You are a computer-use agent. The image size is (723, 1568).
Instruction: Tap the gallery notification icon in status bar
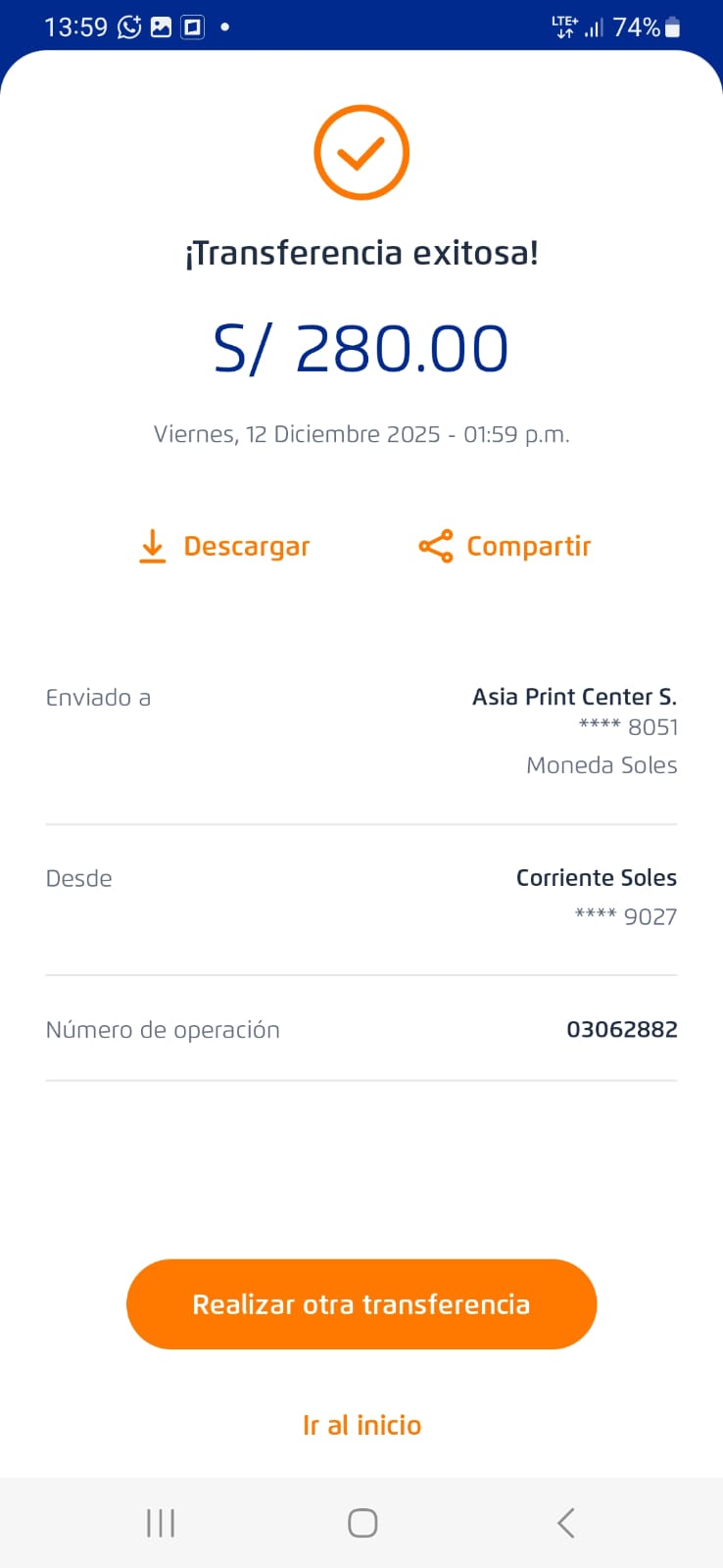click(161, 26)
